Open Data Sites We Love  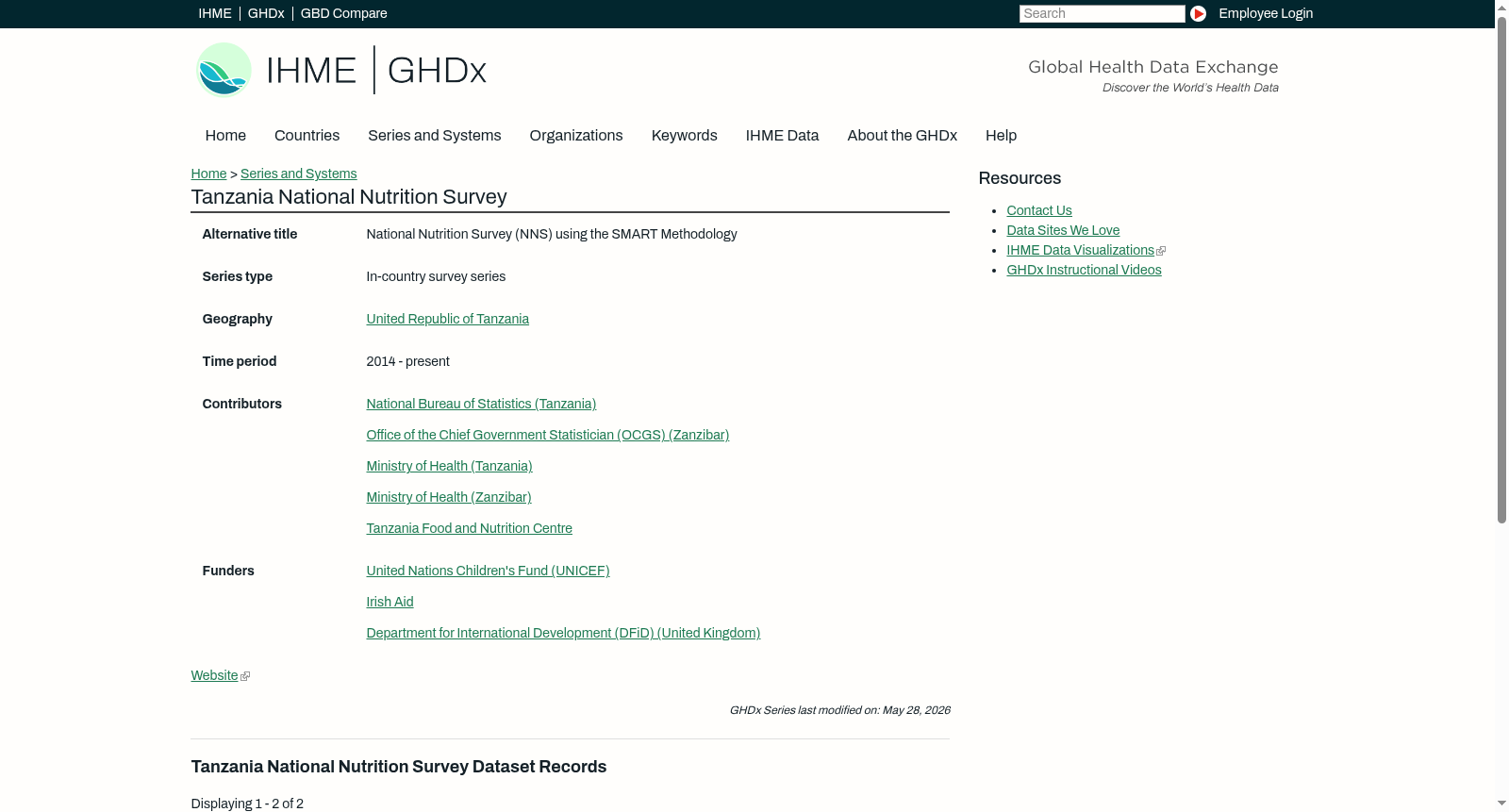[x=1063, y=230]
